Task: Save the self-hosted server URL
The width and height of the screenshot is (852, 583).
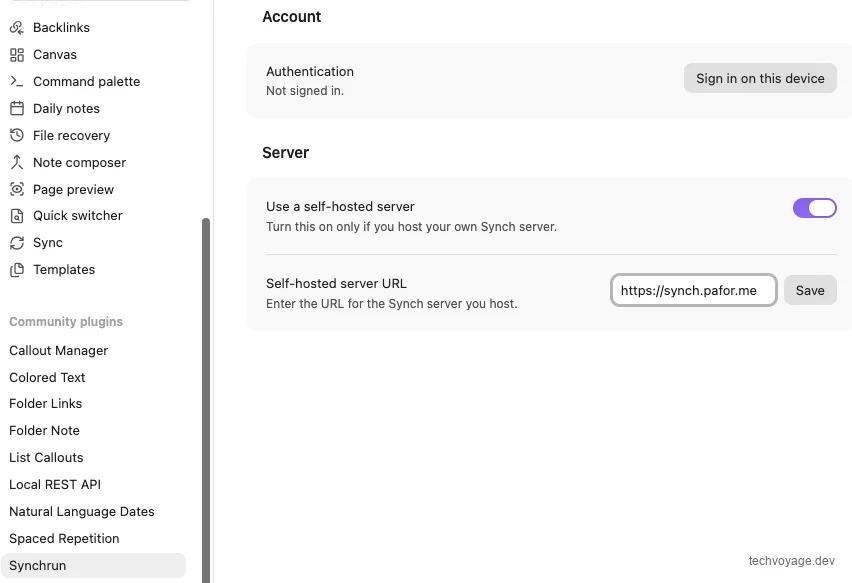Action: (x=810, y=291)
